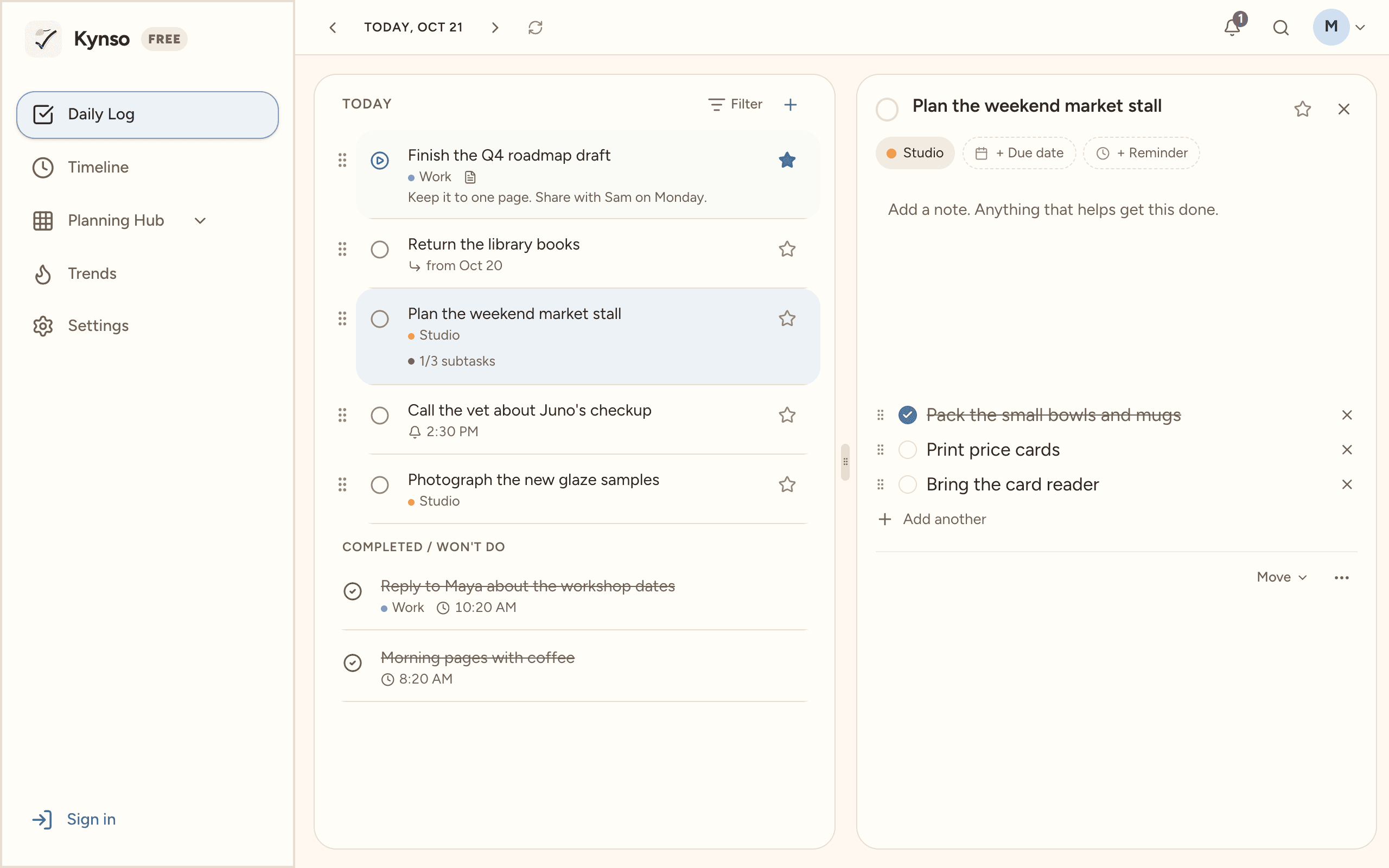Viewport: 1389px width, 868px height.
Task: Open the Filter options
Action: (x=735, y=105)
